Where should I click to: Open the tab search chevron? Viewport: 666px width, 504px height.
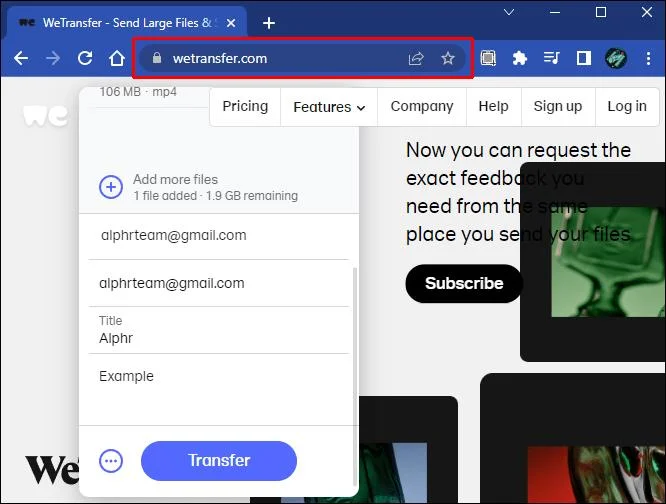(x=509, y=12)
